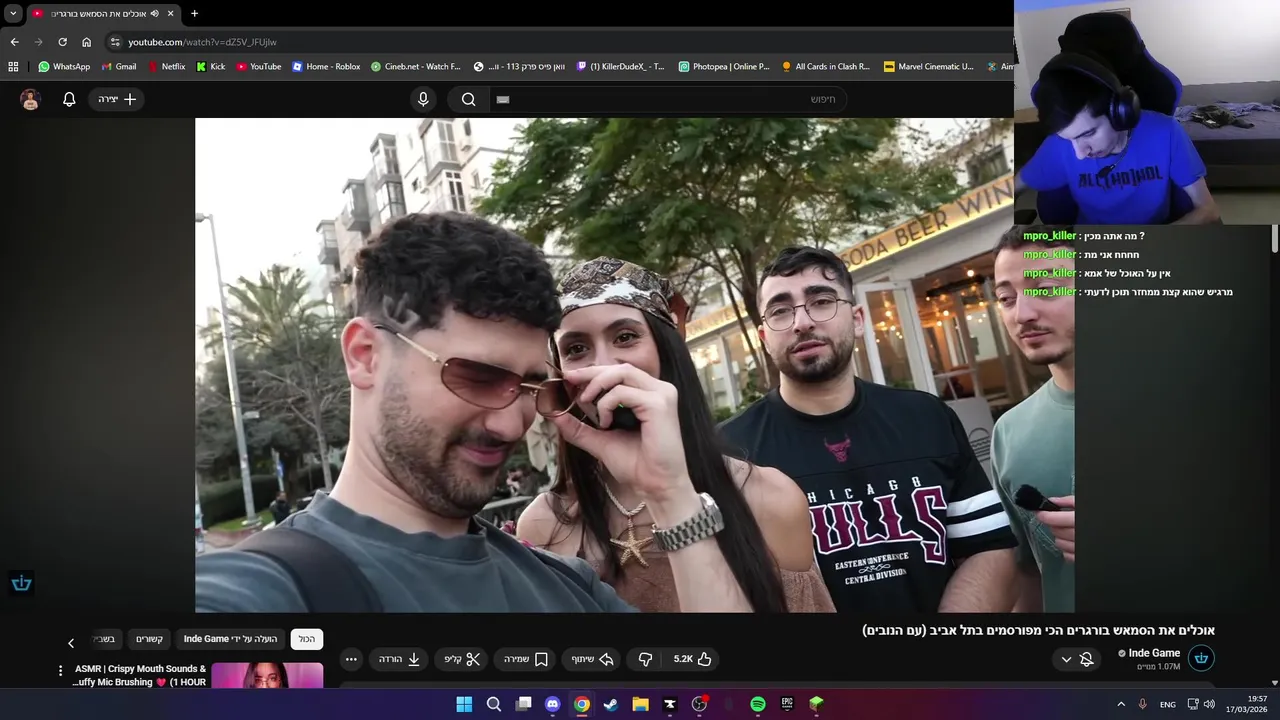
Task: Select the 'Inde Game' uploads chip
Action: (x=230, y=639)
